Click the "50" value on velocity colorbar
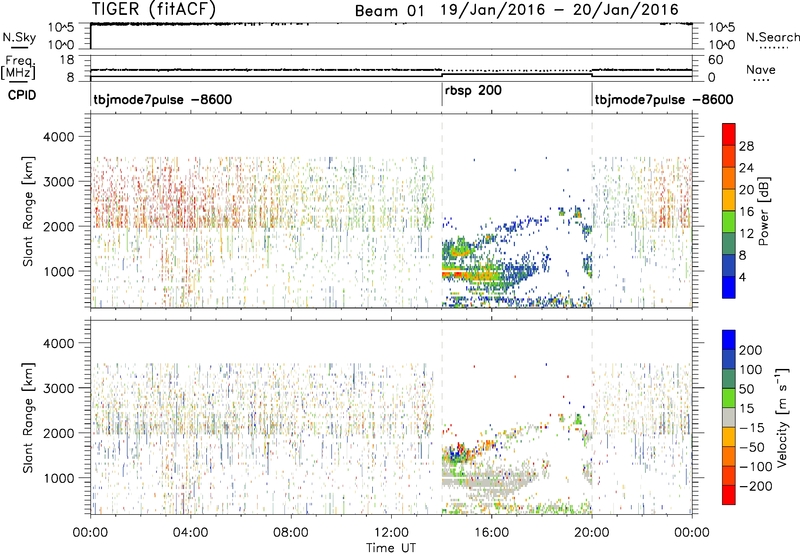 coord(747,389)
